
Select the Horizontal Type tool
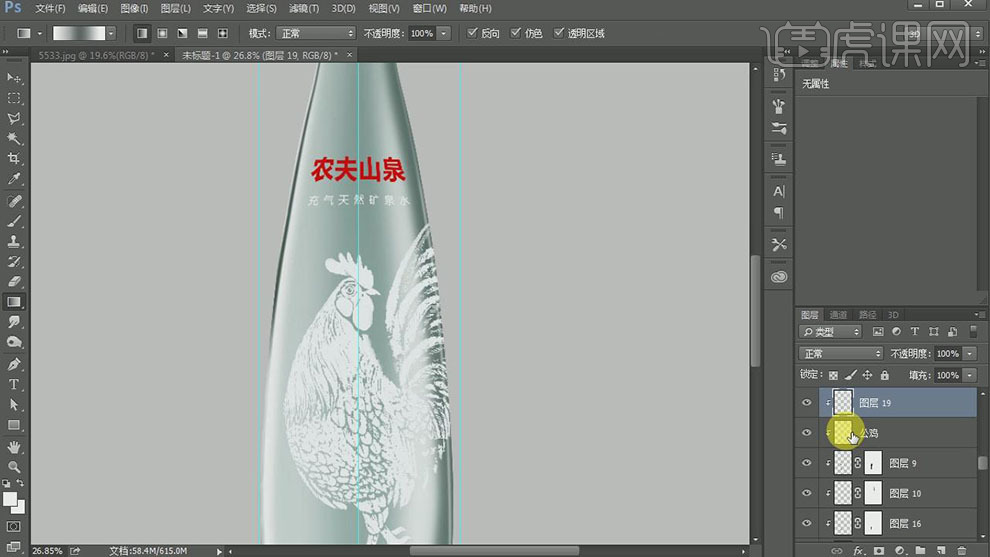pyautogui.click(x=14, y=385)
